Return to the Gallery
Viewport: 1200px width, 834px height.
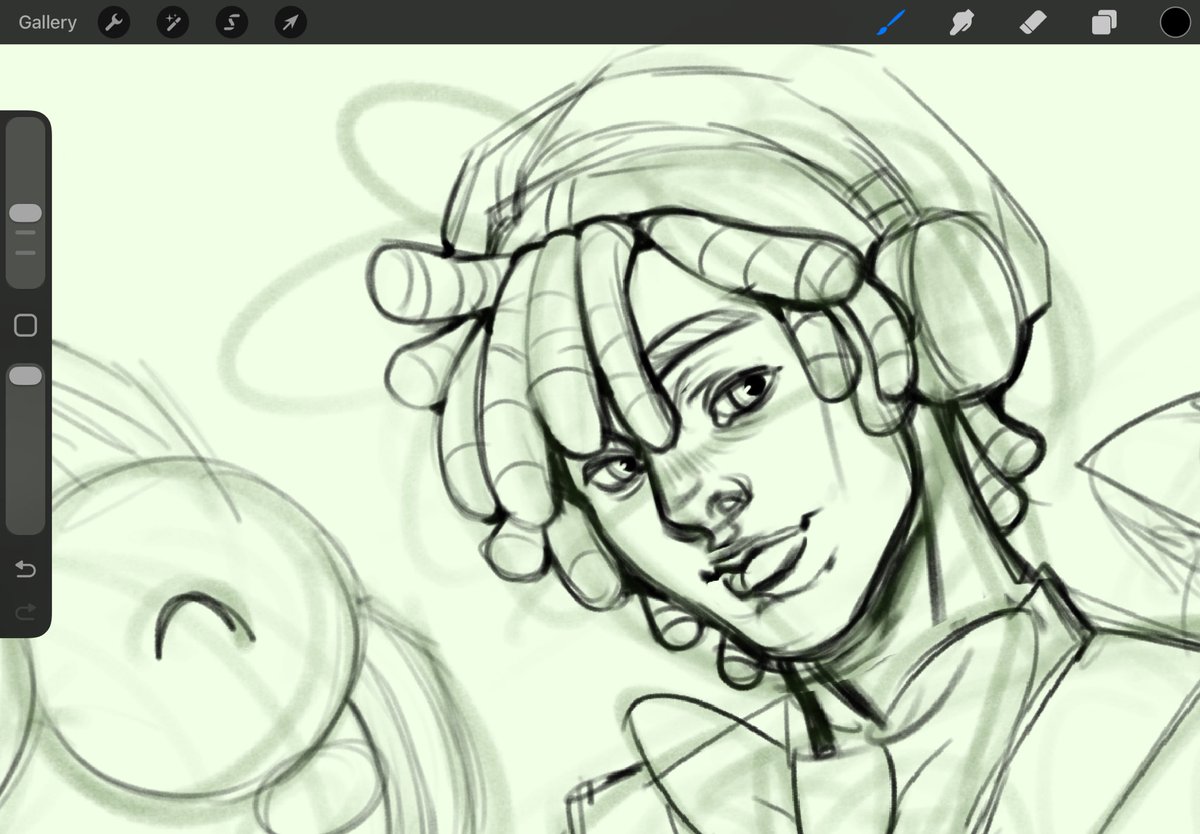click(47, 21)
